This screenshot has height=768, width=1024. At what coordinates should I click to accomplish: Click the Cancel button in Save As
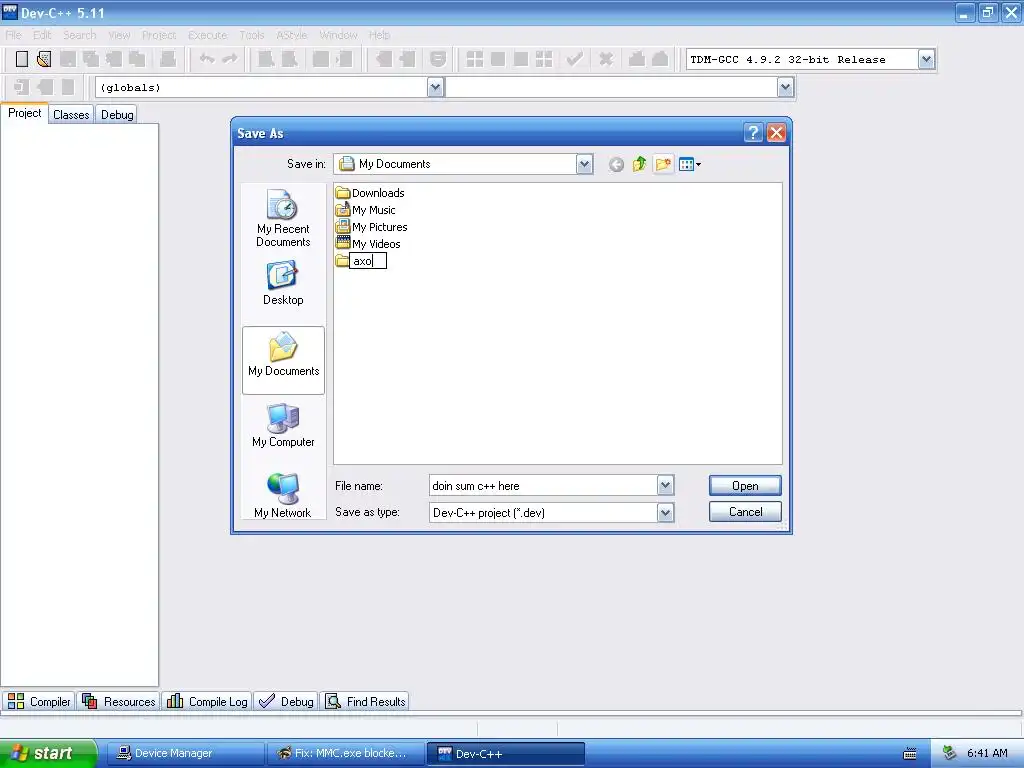point(744,512)
